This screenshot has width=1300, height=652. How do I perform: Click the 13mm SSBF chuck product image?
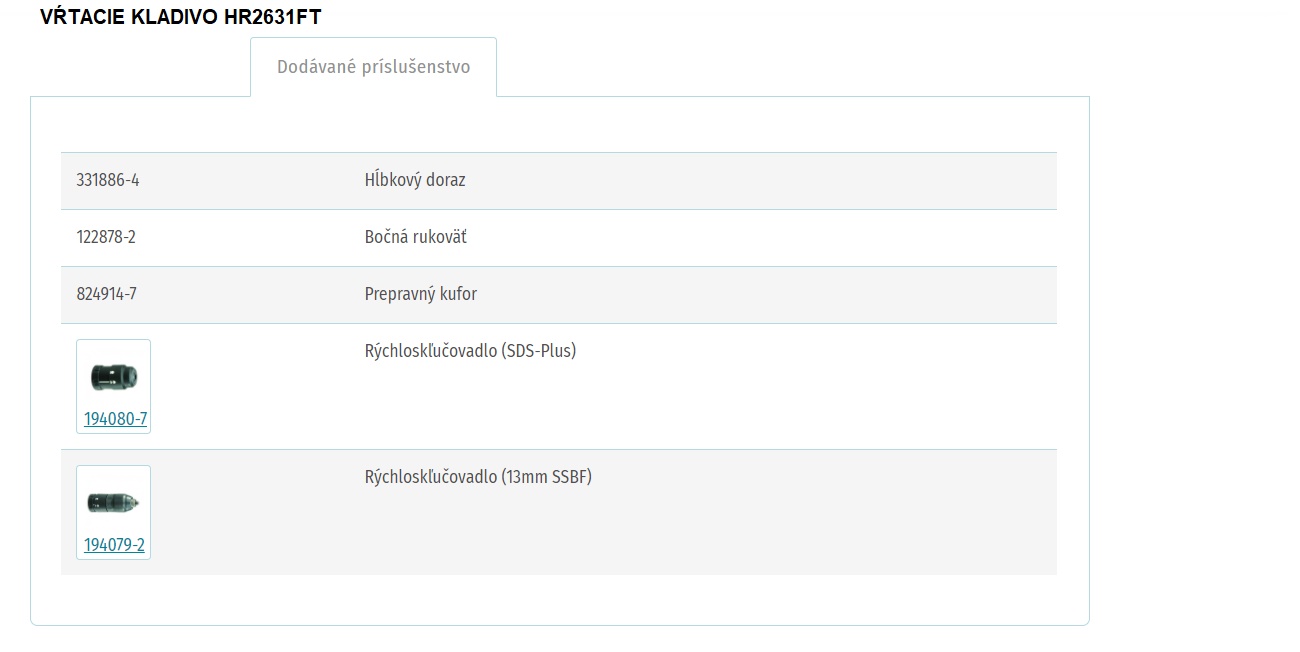[x=113, y=502]
